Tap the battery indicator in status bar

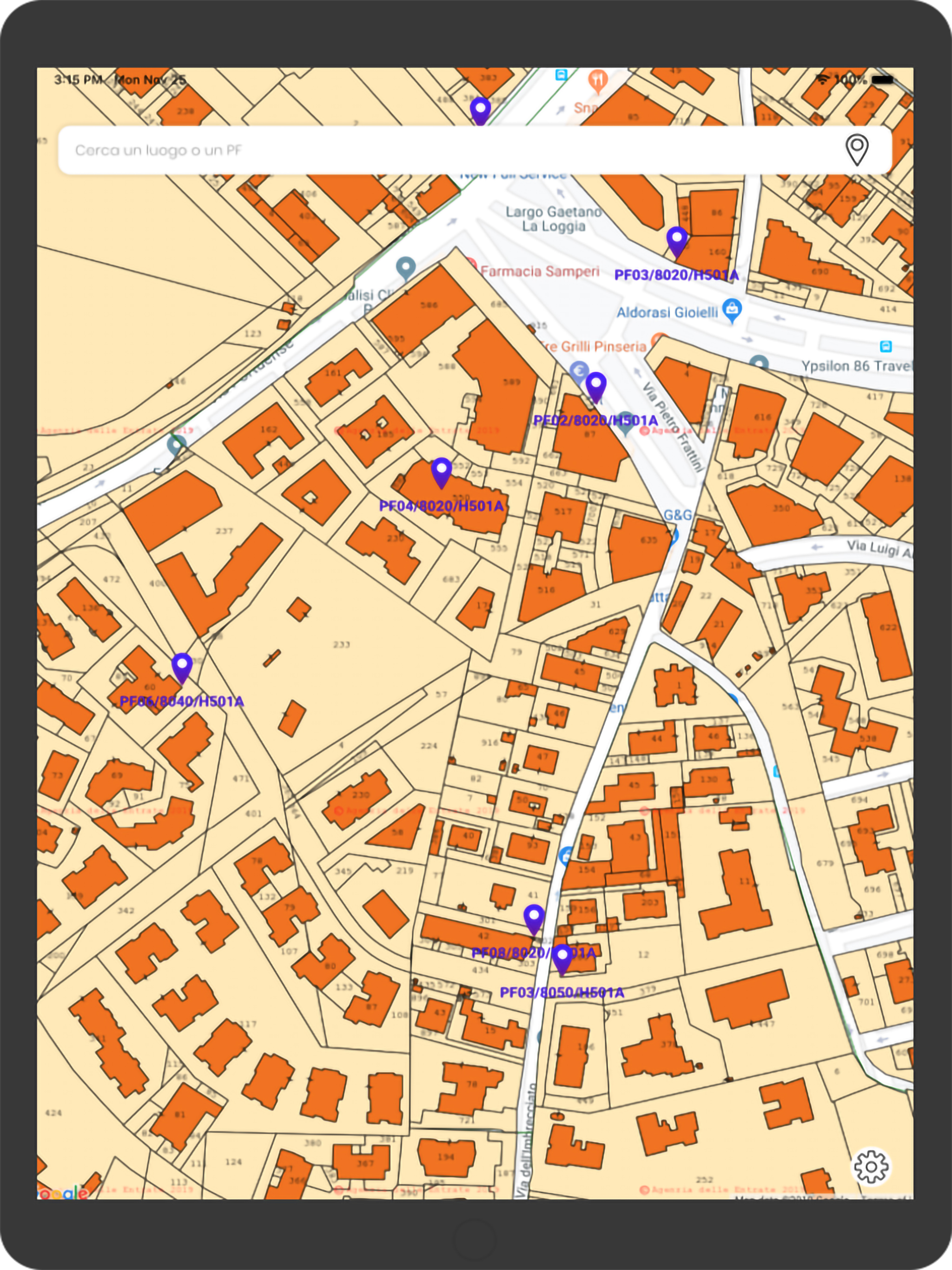pos(882,80)
